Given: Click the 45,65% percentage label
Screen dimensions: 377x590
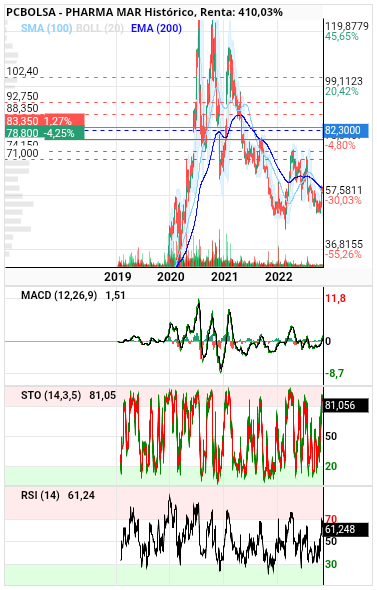Looking at the screenshot, I should [342, 36].
